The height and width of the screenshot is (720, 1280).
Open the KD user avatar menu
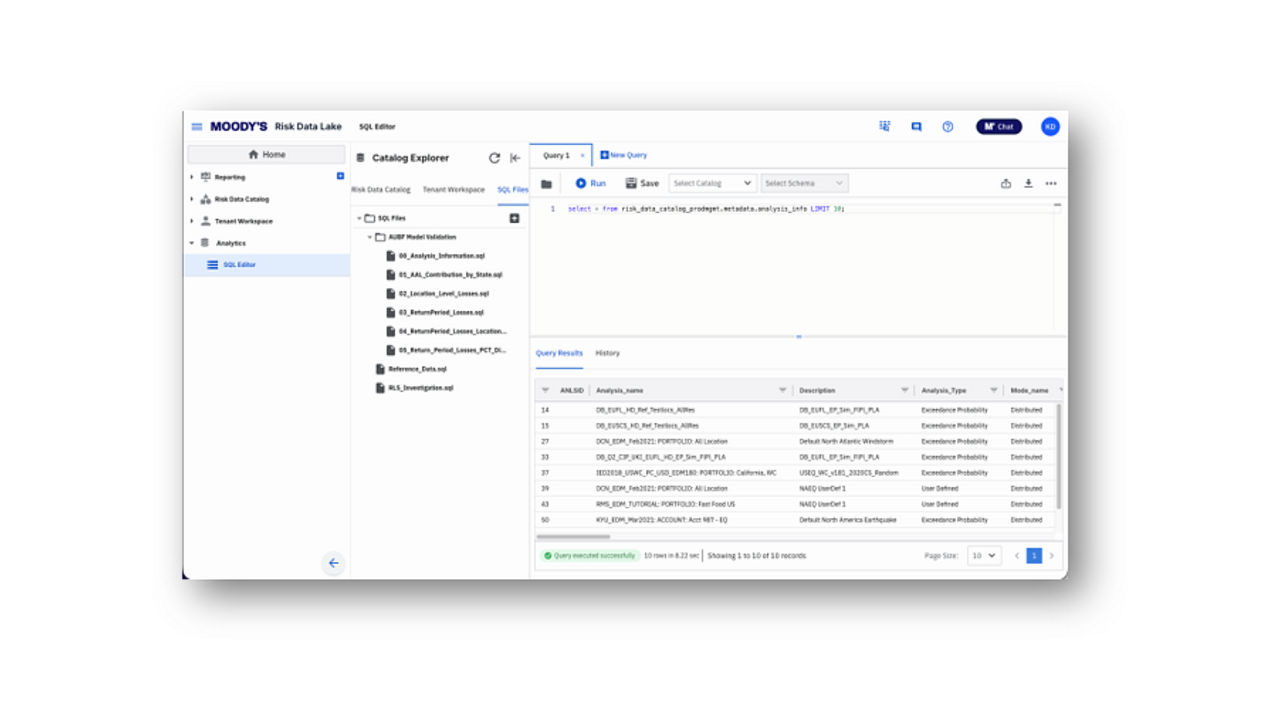[1050, 126]
